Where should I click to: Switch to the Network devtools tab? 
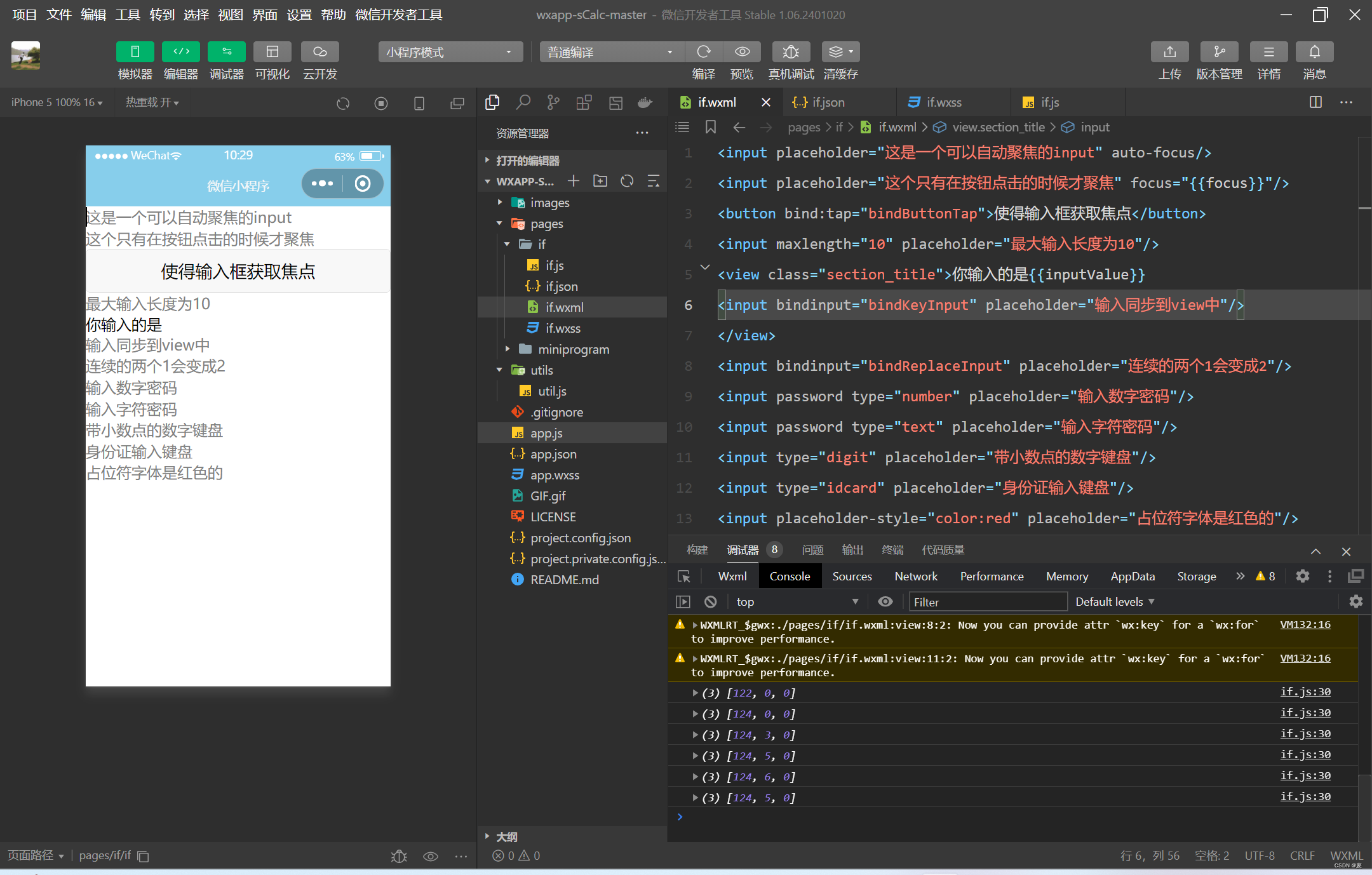[916, 576]
